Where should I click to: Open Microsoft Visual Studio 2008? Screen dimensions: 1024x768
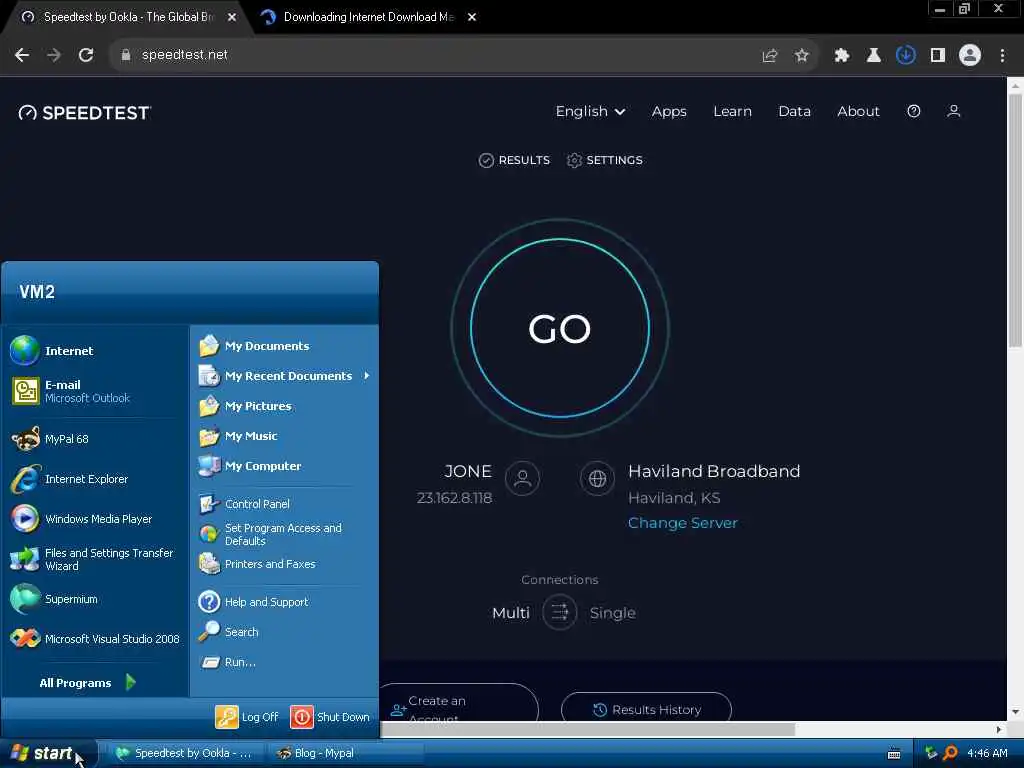95,639
